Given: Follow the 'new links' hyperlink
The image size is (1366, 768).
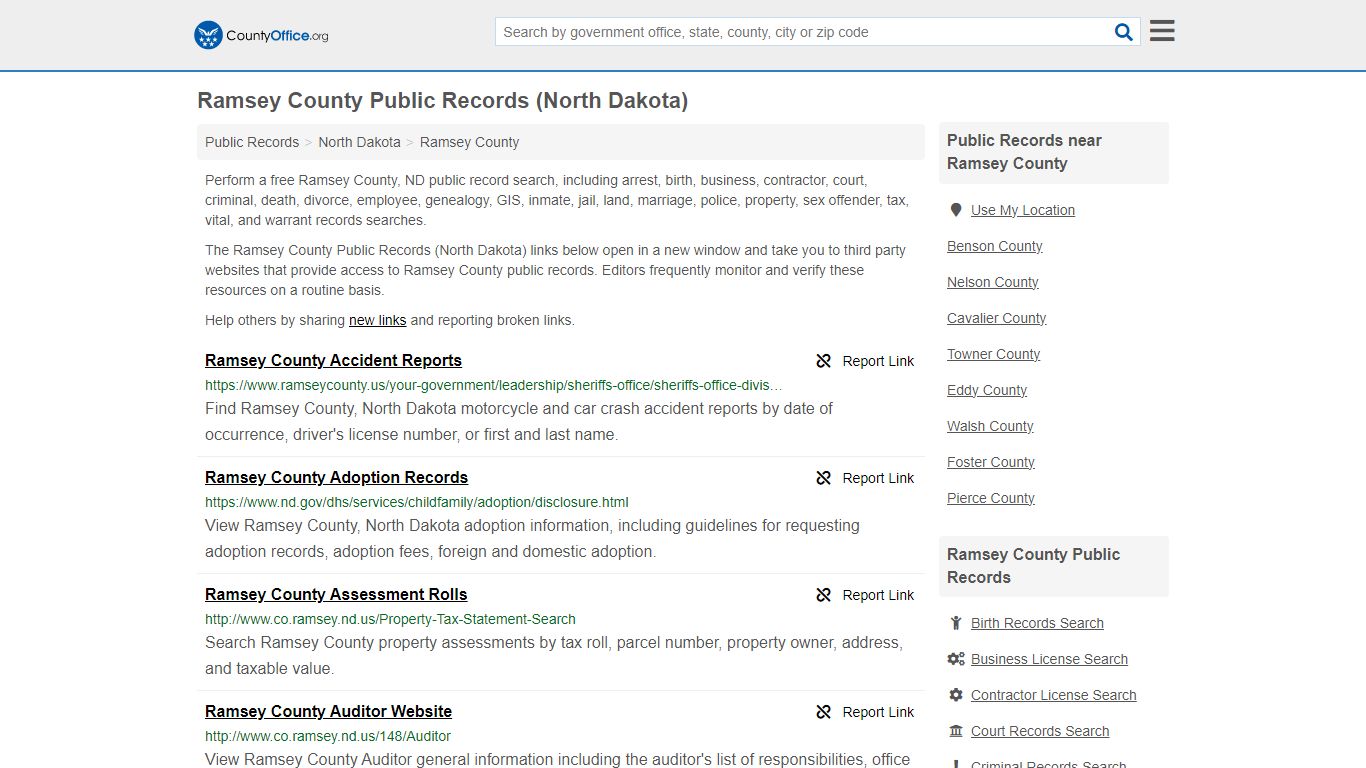Looking at the screenshot, I should tap(377, 320).
